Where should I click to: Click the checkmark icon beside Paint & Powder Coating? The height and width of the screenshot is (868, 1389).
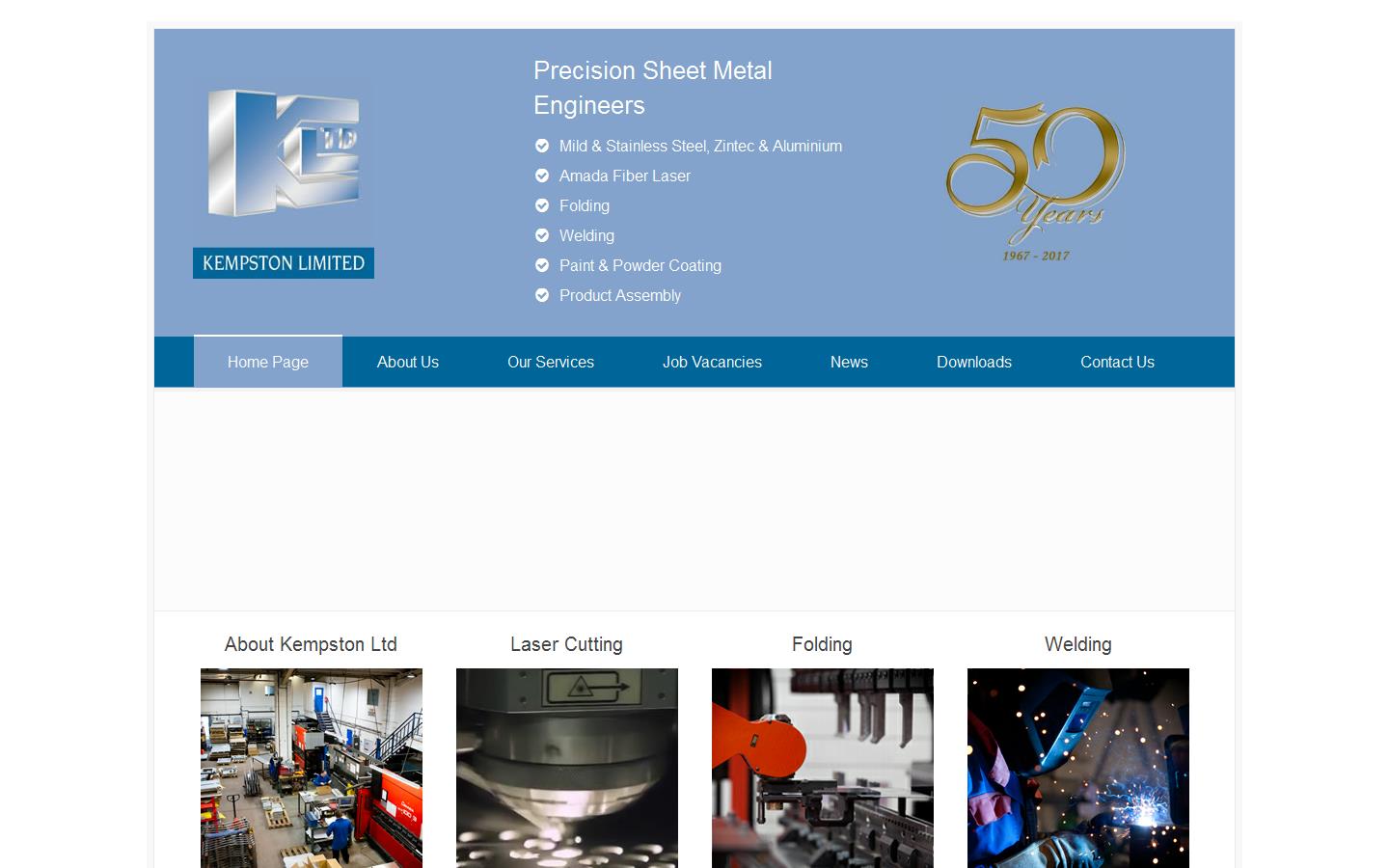click(x=542, y=265)
